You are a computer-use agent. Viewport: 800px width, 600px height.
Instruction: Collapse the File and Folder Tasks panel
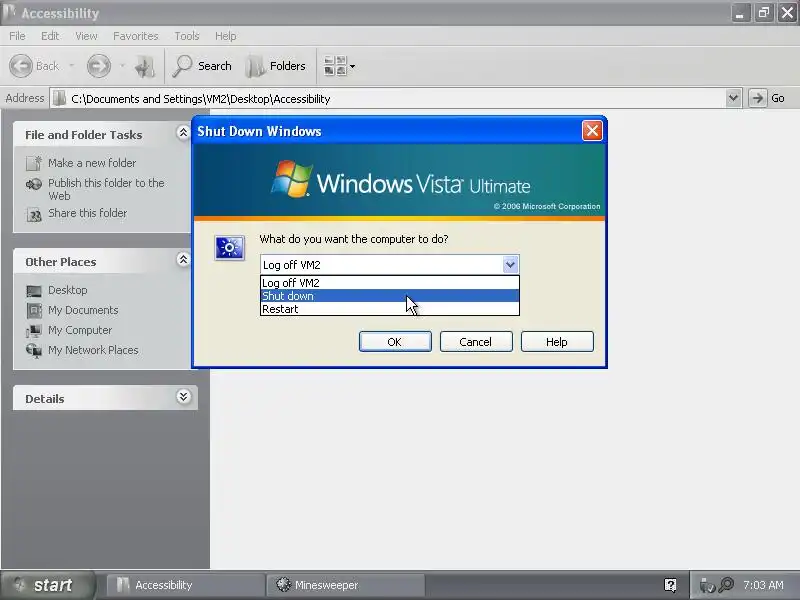click(x=183, y=133)
